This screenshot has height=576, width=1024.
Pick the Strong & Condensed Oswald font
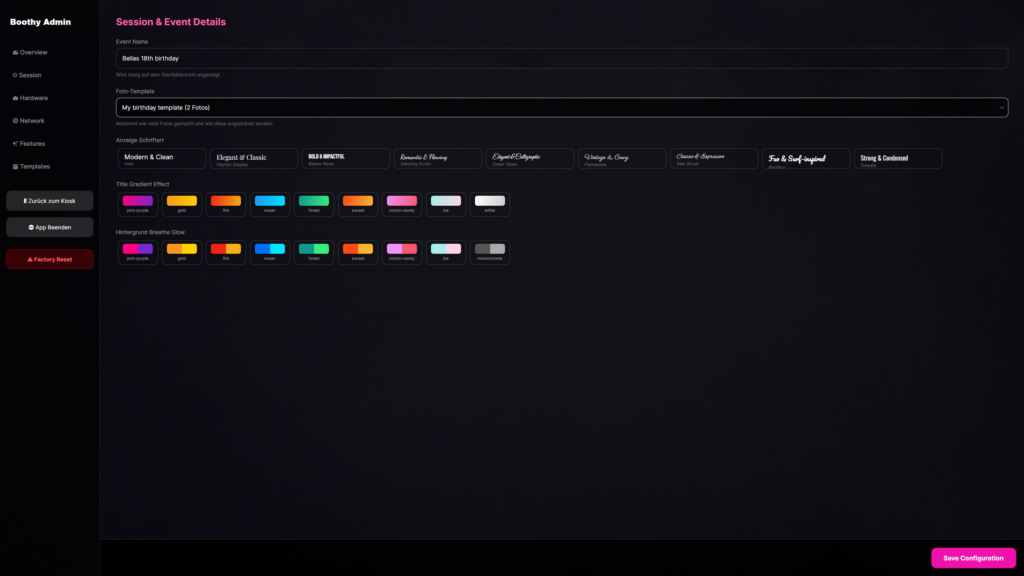click(x=898, y=158)
